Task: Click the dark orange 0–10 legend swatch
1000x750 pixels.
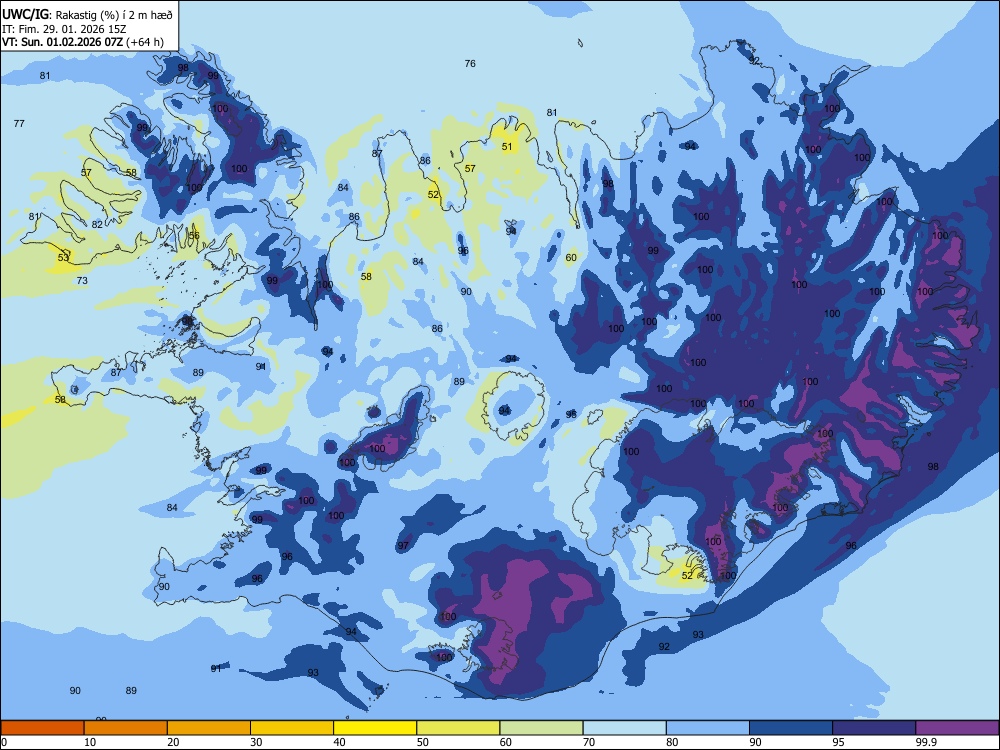Action: tap(42, 728)
